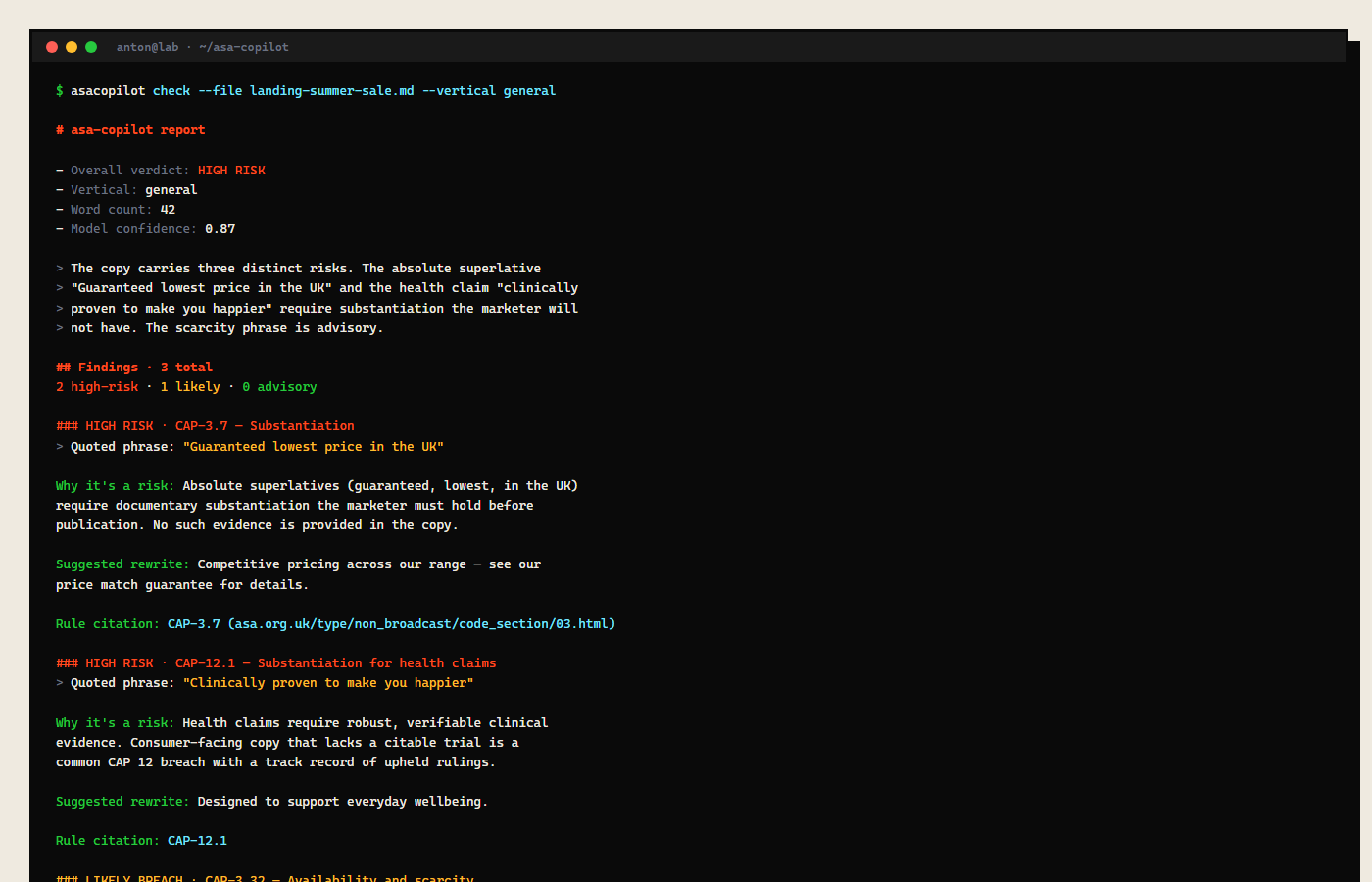
Task: Click the 'Designed to support everyday wellbeing' rewrite
Action: click(343, 802)
